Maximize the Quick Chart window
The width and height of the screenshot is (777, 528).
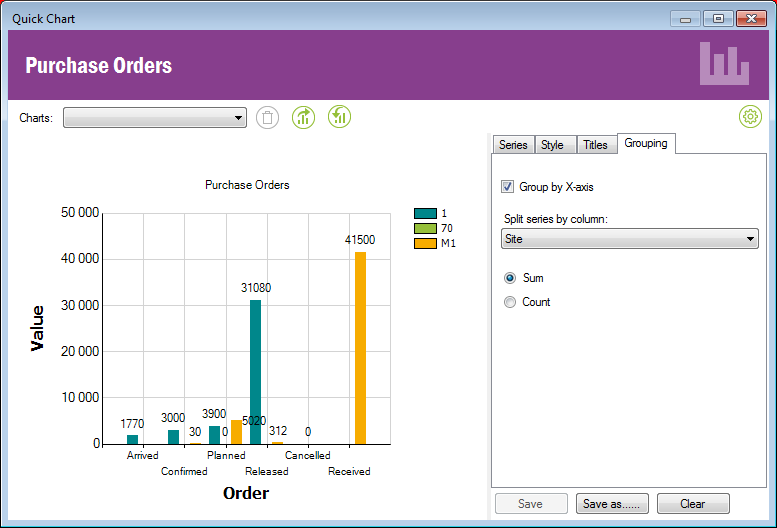pyautogui.click(x=717, y=18)
